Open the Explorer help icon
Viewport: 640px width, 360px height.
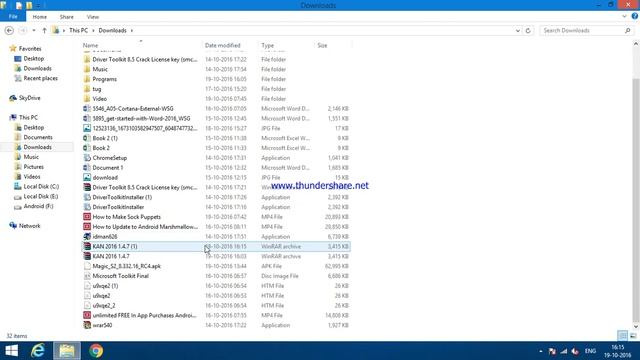point(635,16)
